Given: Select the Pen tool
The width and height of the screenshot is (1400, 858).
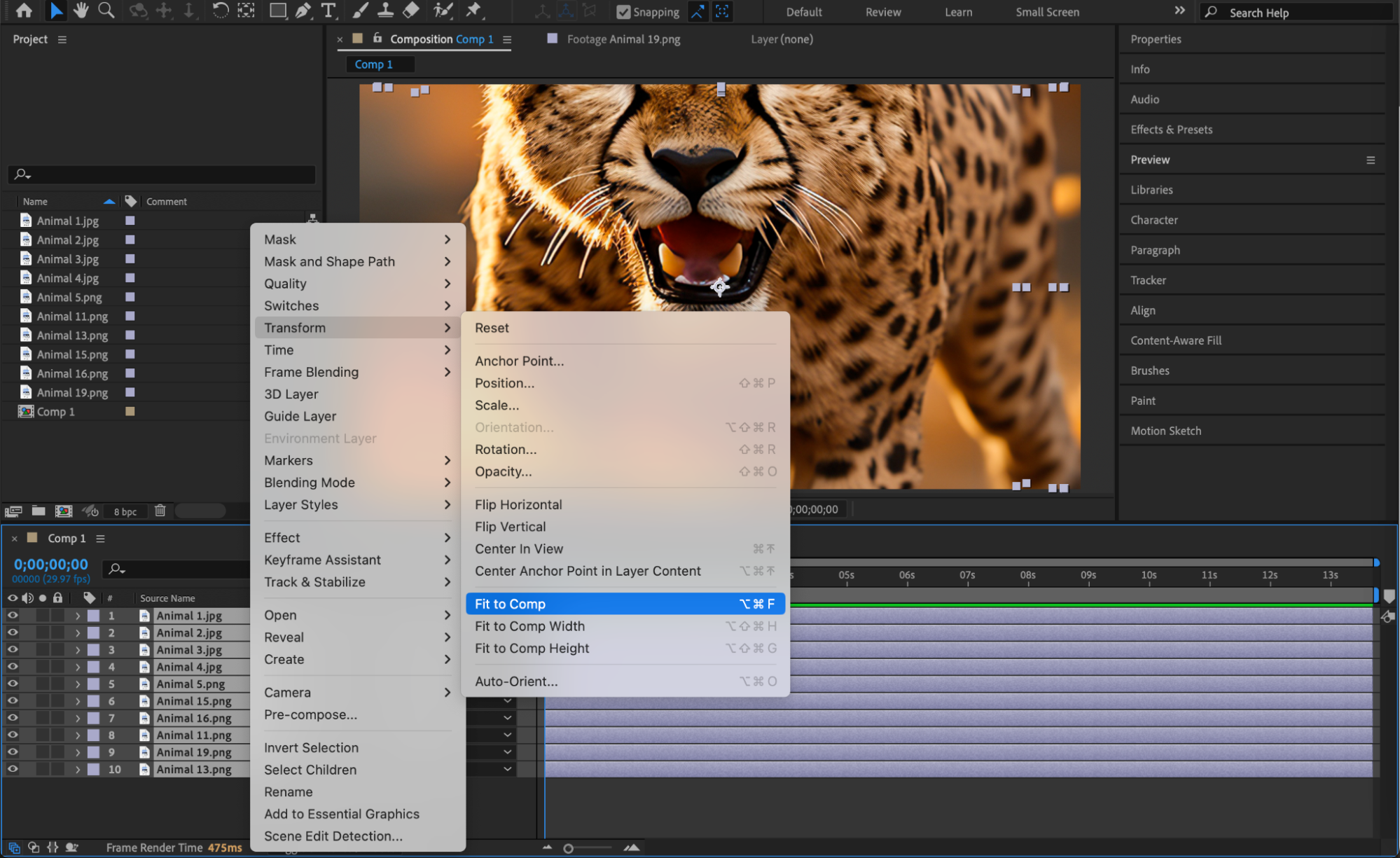Looking at the screenshot, I should click(303, 11).
